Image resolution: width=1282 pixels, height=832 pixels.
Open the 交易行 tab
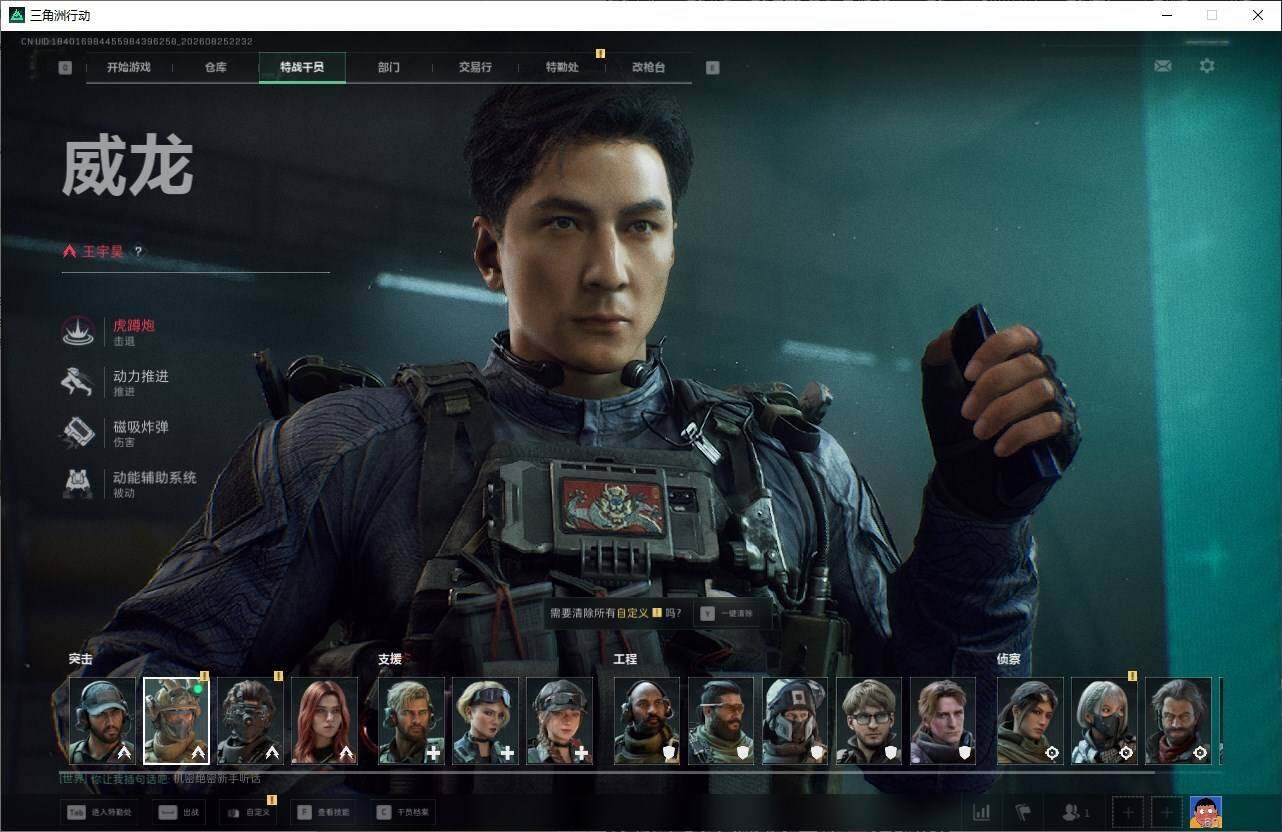[475, 68]
